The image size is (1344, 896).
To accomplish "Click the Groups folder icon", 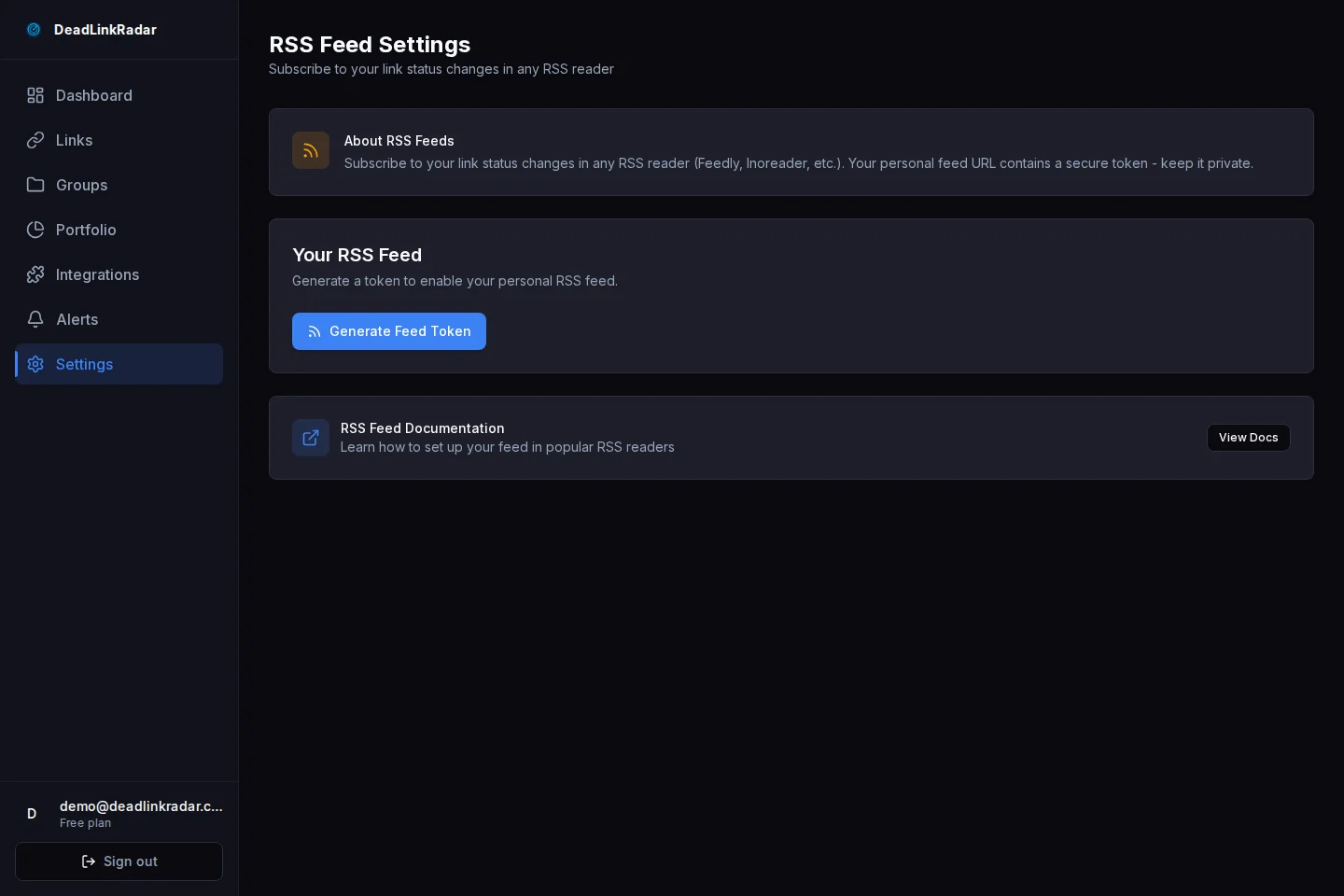I will (x=35, y=185).
